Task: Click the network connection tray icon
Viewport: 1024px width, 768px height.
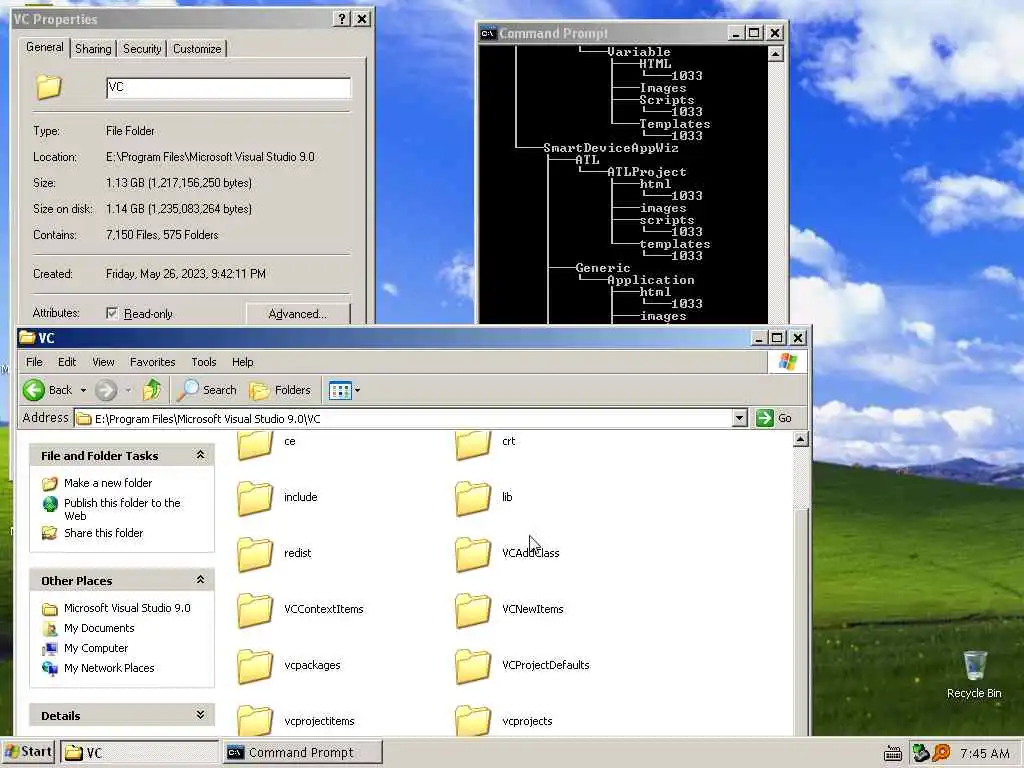Action: (x=921, y=753)
